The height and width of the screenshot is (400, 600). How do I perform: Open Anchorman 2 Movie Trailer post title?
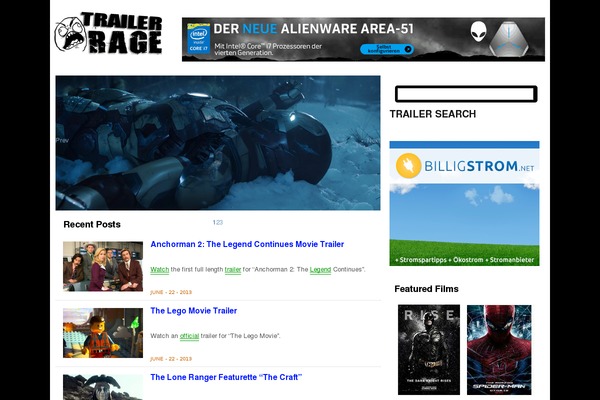point(247,244)
